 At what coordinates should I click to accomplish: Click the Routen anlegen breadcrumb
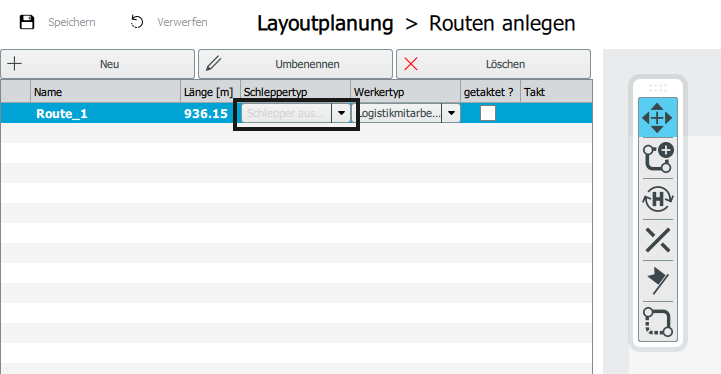502,24
